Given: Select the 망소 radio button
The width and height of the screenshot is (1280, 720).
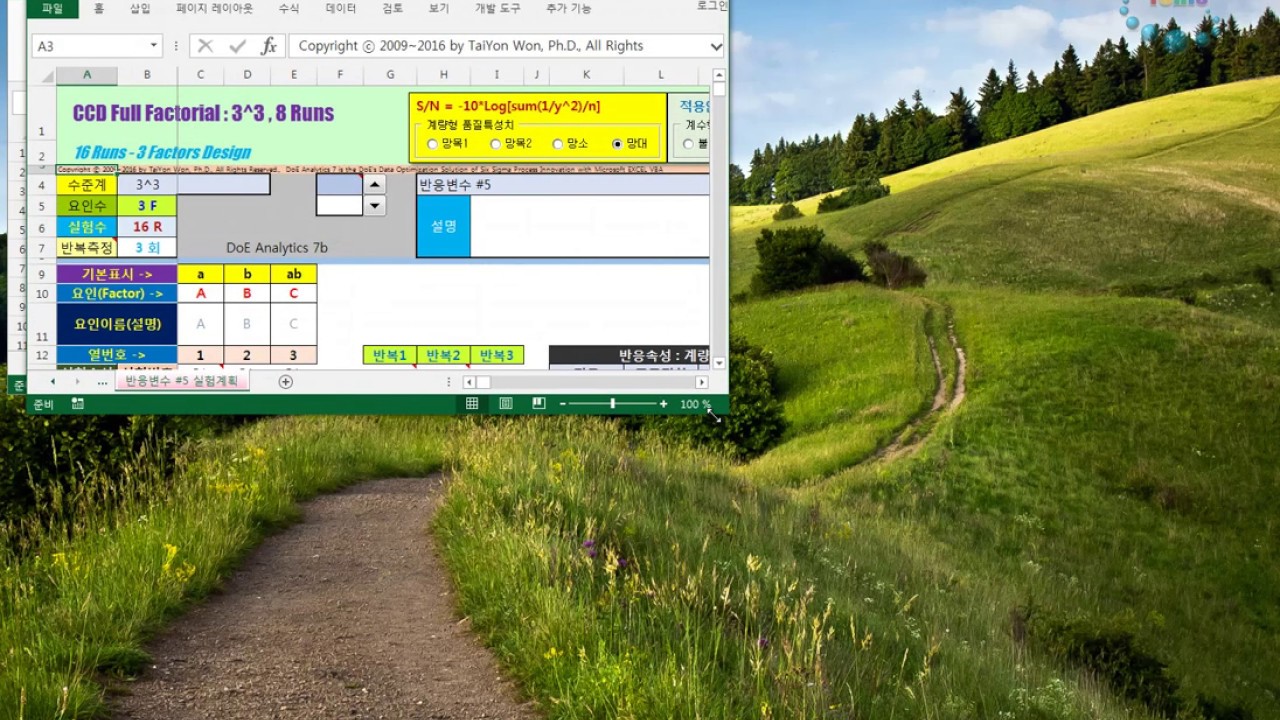Looking at the screenshot, I should point(558,144).
